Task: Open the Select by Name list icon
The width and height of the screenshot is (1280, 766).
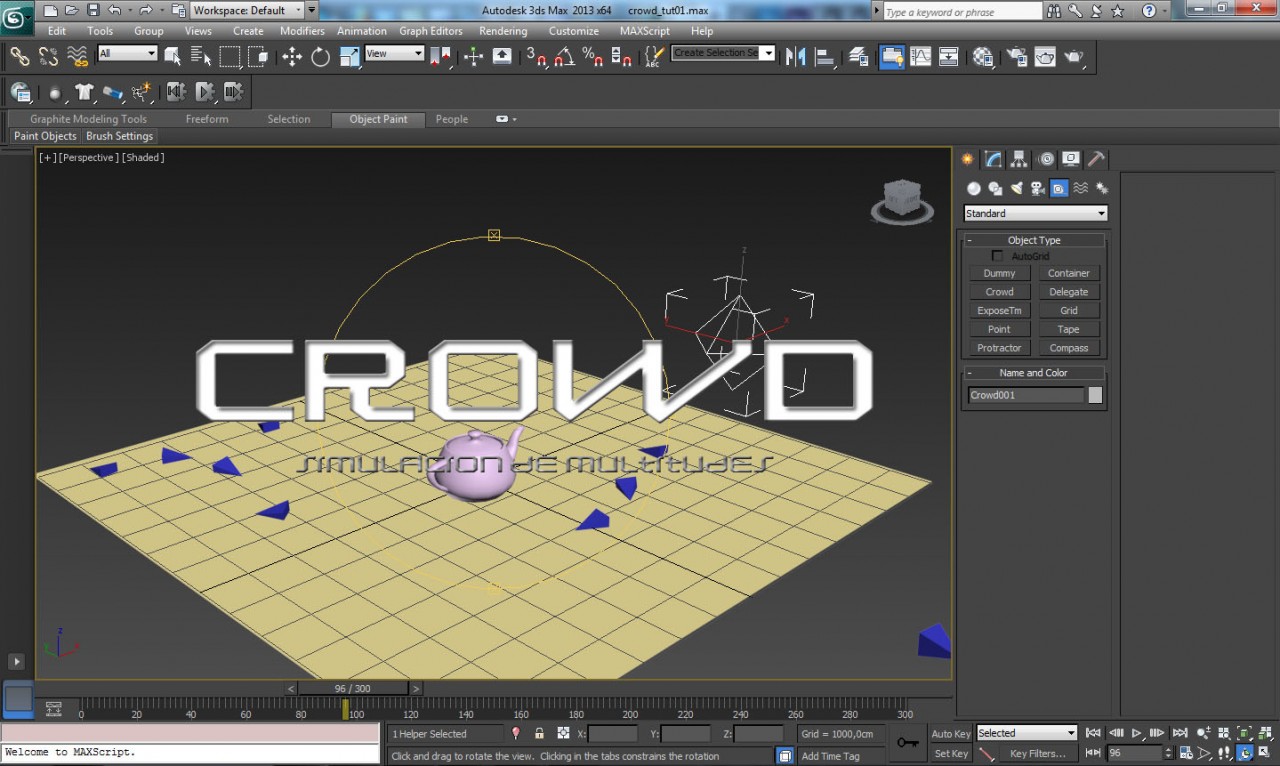Action: coord(201,57)
